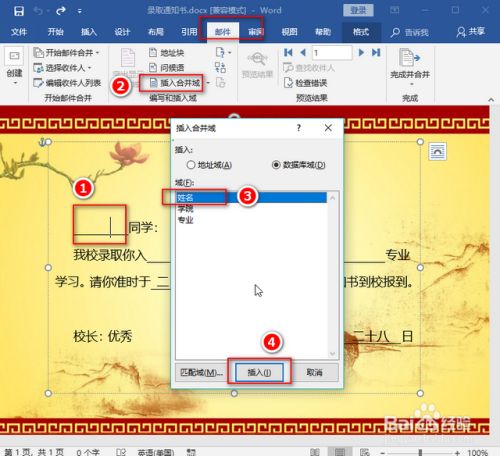The width and height of the screenshot is (500, 456).
Task: Click the 共享 share button
Action: (471, 32)
